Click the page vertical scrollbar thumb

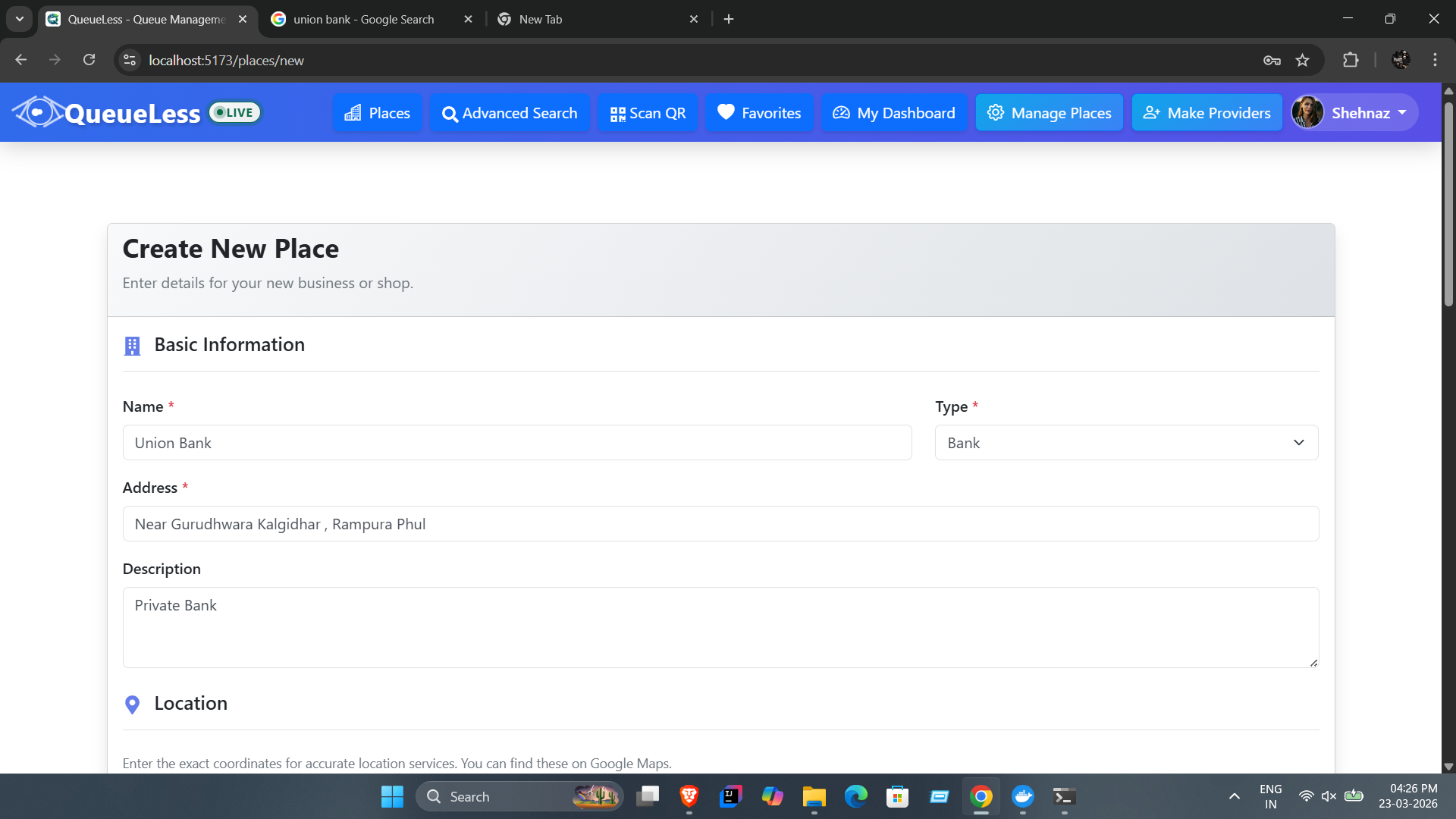pyautogui.click(x=1448, y=203)
